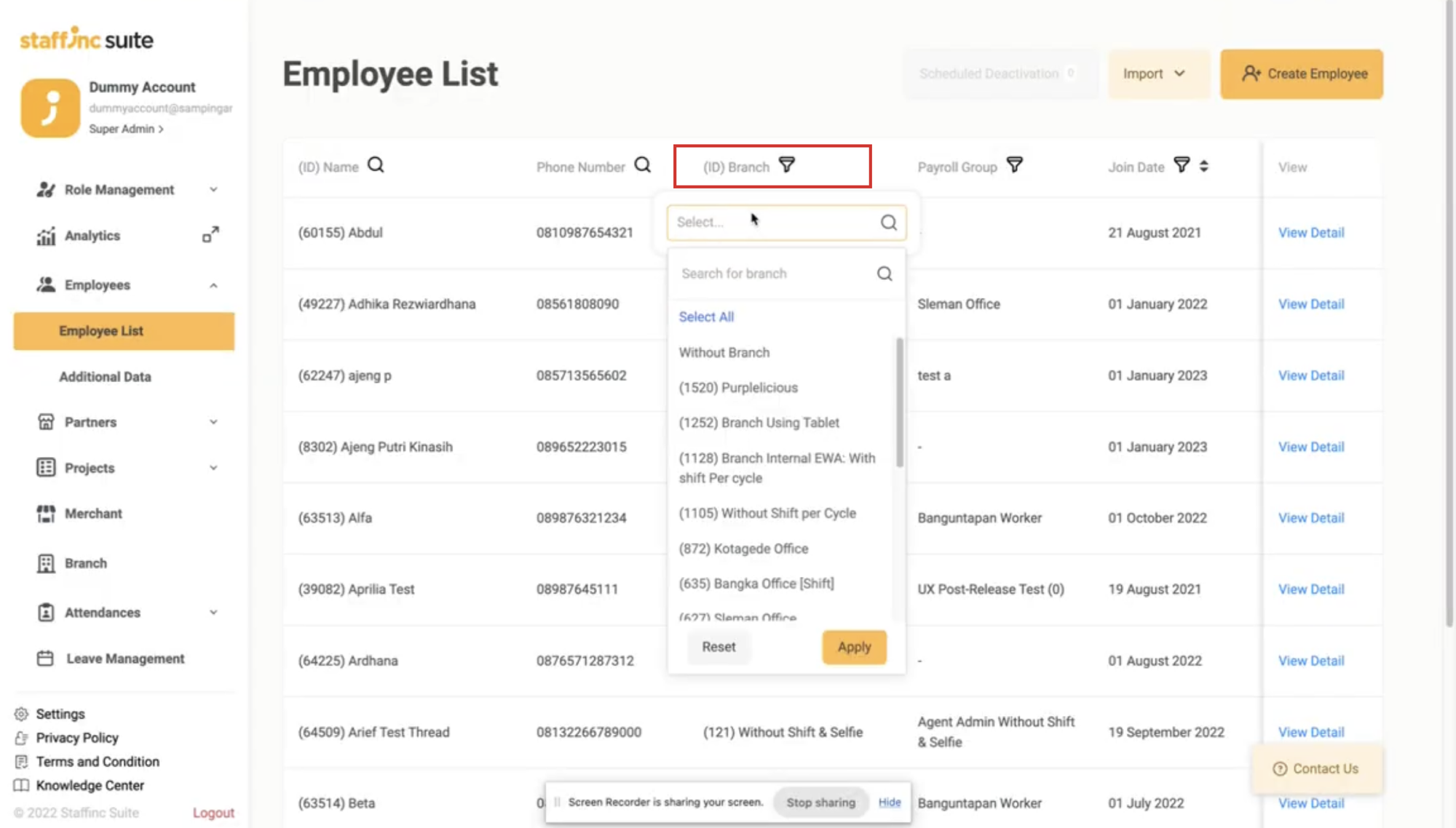Click the Select All link
Image resolution: width=1456 pixels, height=828 pixels.
point(706,317)
